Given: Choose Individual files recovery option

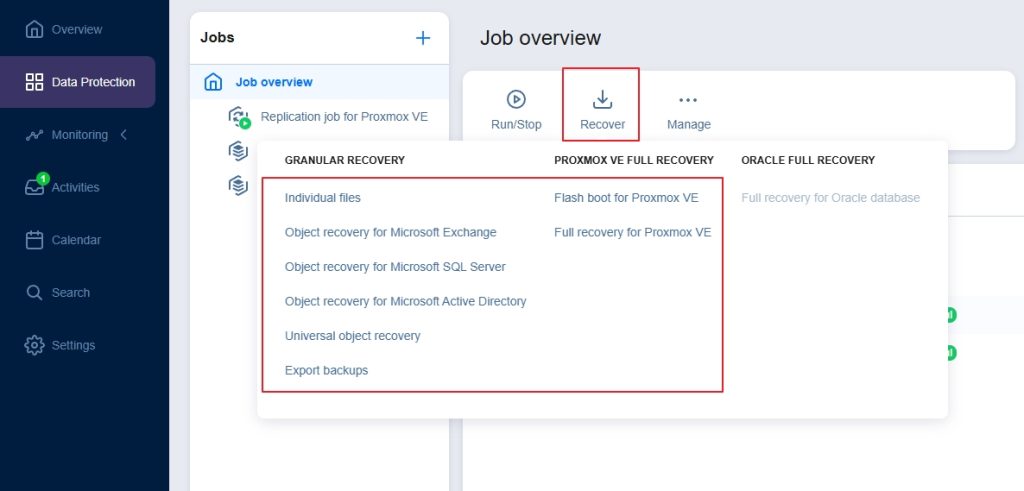Looking at the screenshot, I should click(x=323, y=198).
